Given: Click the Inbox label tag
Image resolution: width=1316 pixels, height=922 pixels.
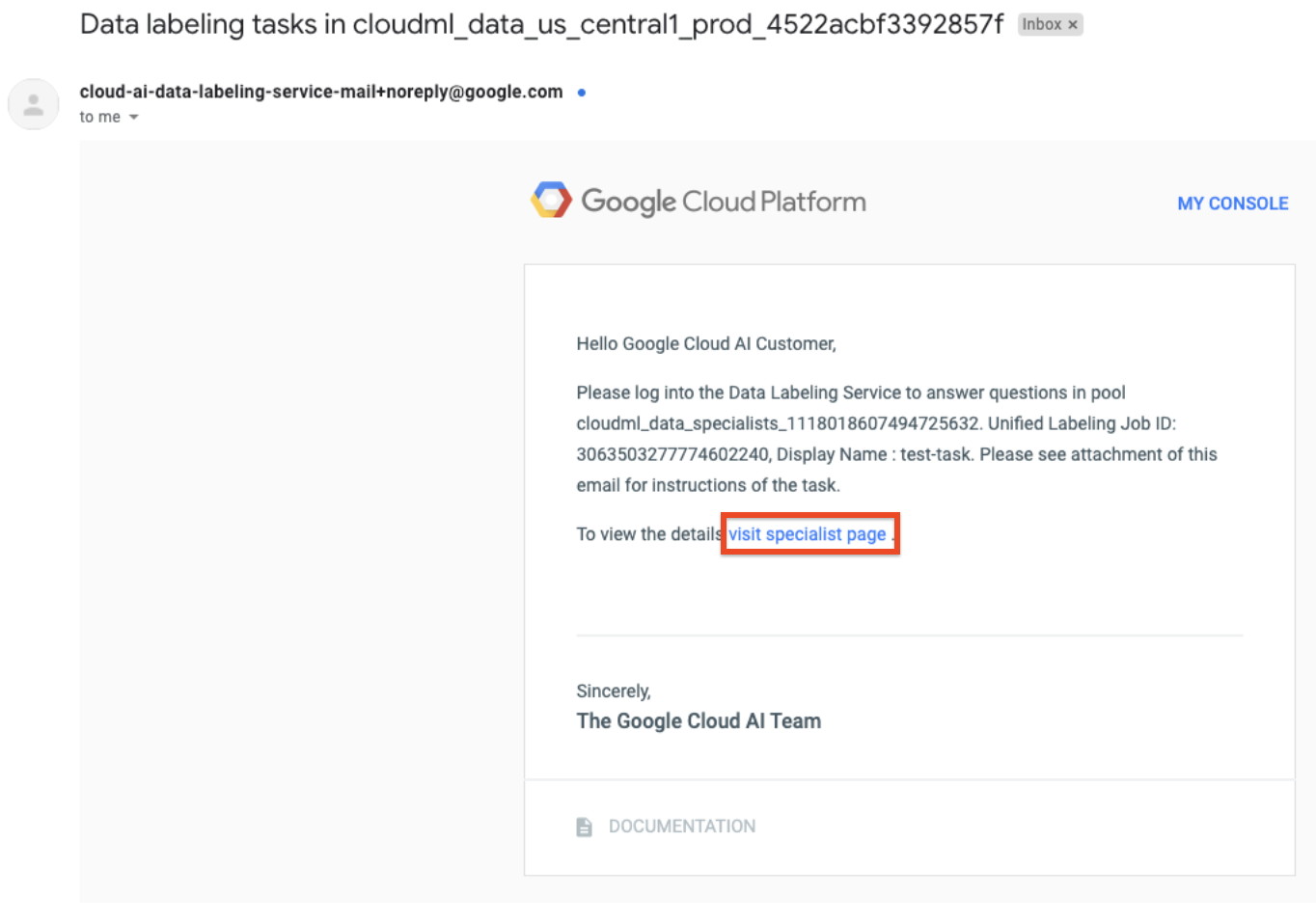Looking at the screenshot, I should tap(1041, 25).
